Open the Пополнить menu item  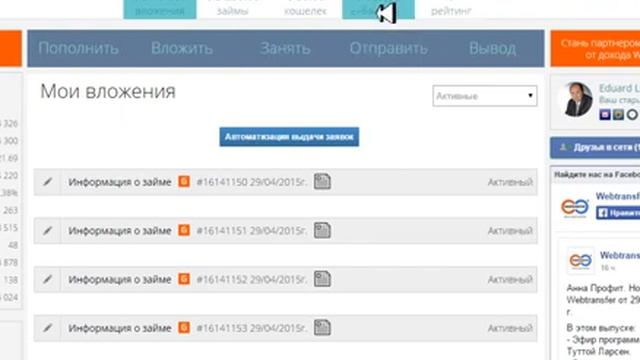(x=78, y=48)
